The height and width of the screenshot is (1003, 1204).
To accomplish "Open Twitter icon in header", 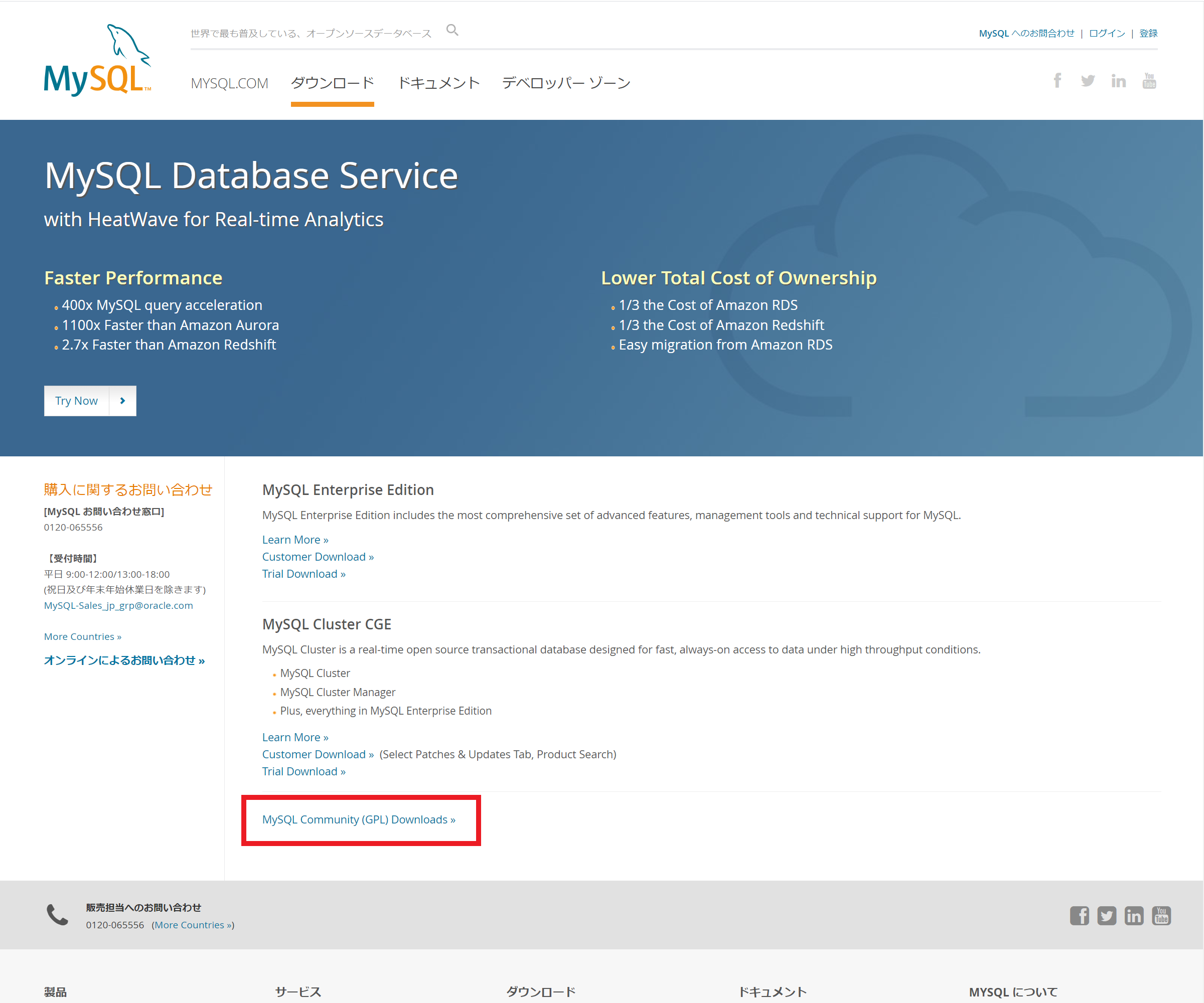I will pyautogui.click(x=1088, y=80).
